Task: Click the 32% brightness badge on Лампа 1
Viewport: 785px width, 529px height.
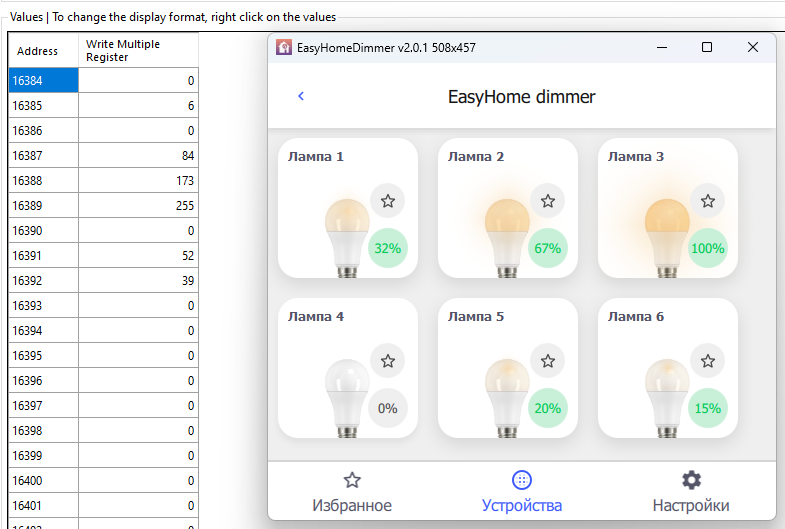Action: [x=388, y=248]
